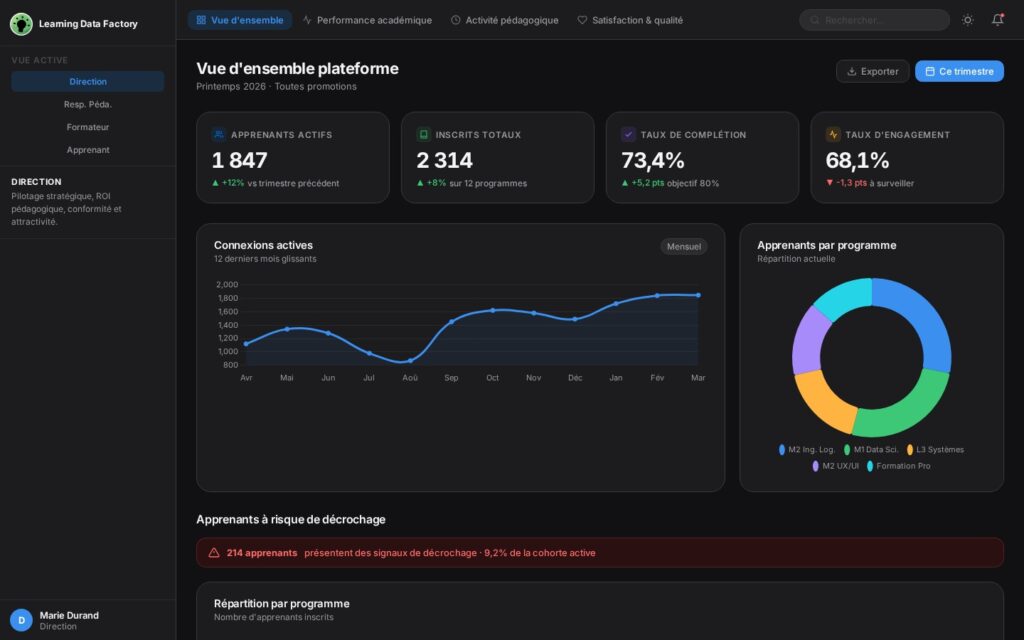Open the Satisfaction & qualité tab

[x=630, y=19]
